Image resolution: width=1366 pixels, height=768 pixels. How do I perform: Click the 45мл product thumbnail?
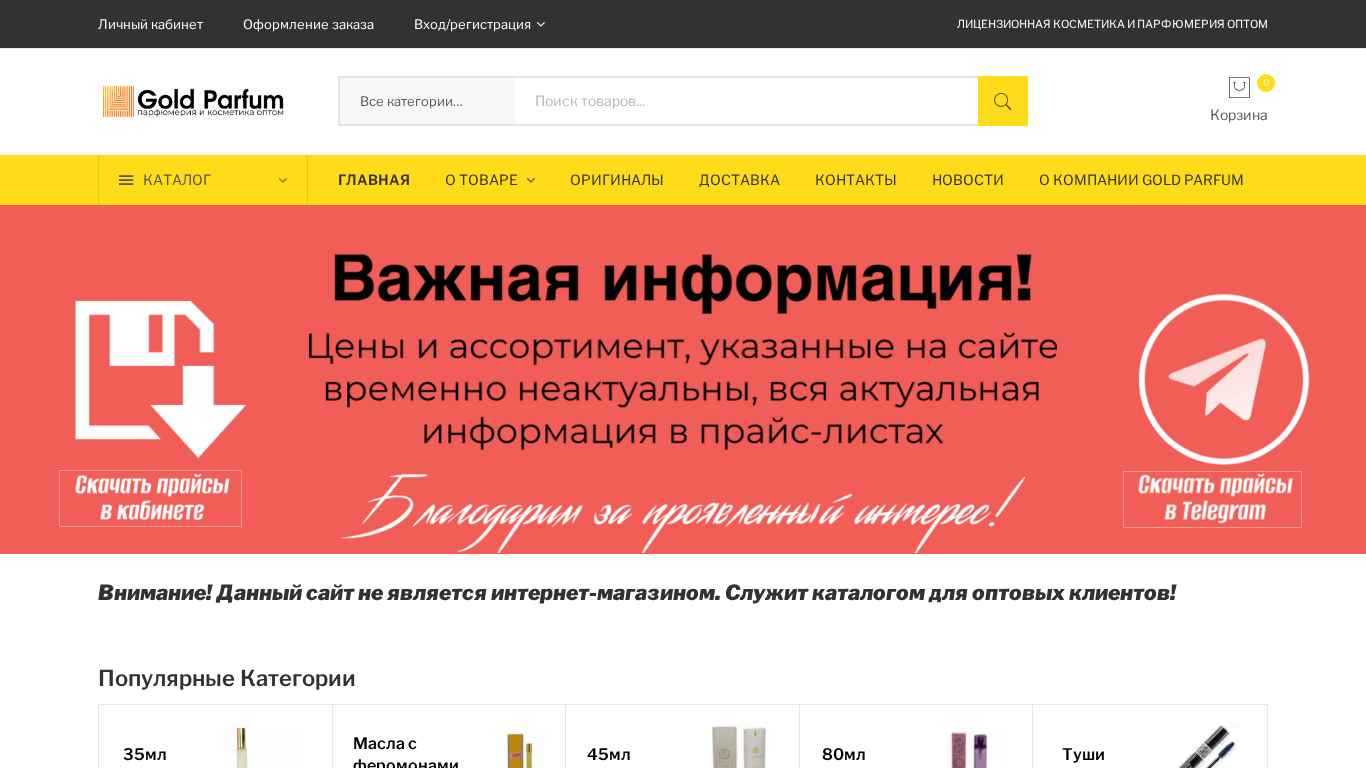point(738,745)
